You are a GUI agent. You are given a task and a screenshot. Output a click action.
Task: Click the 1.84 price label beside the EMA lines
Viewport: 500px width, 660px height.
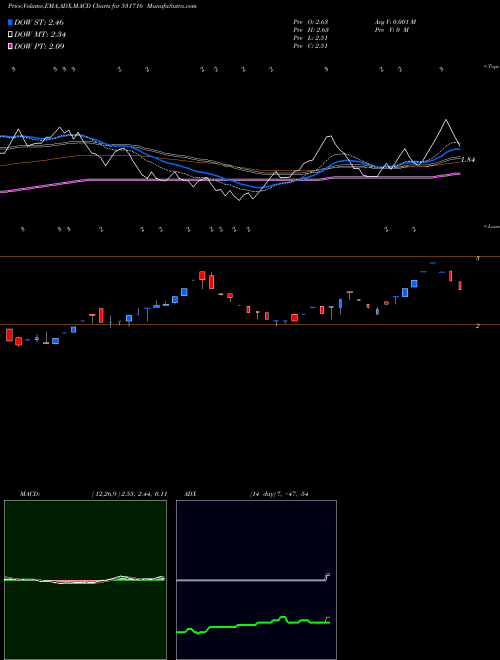[468, 160]
